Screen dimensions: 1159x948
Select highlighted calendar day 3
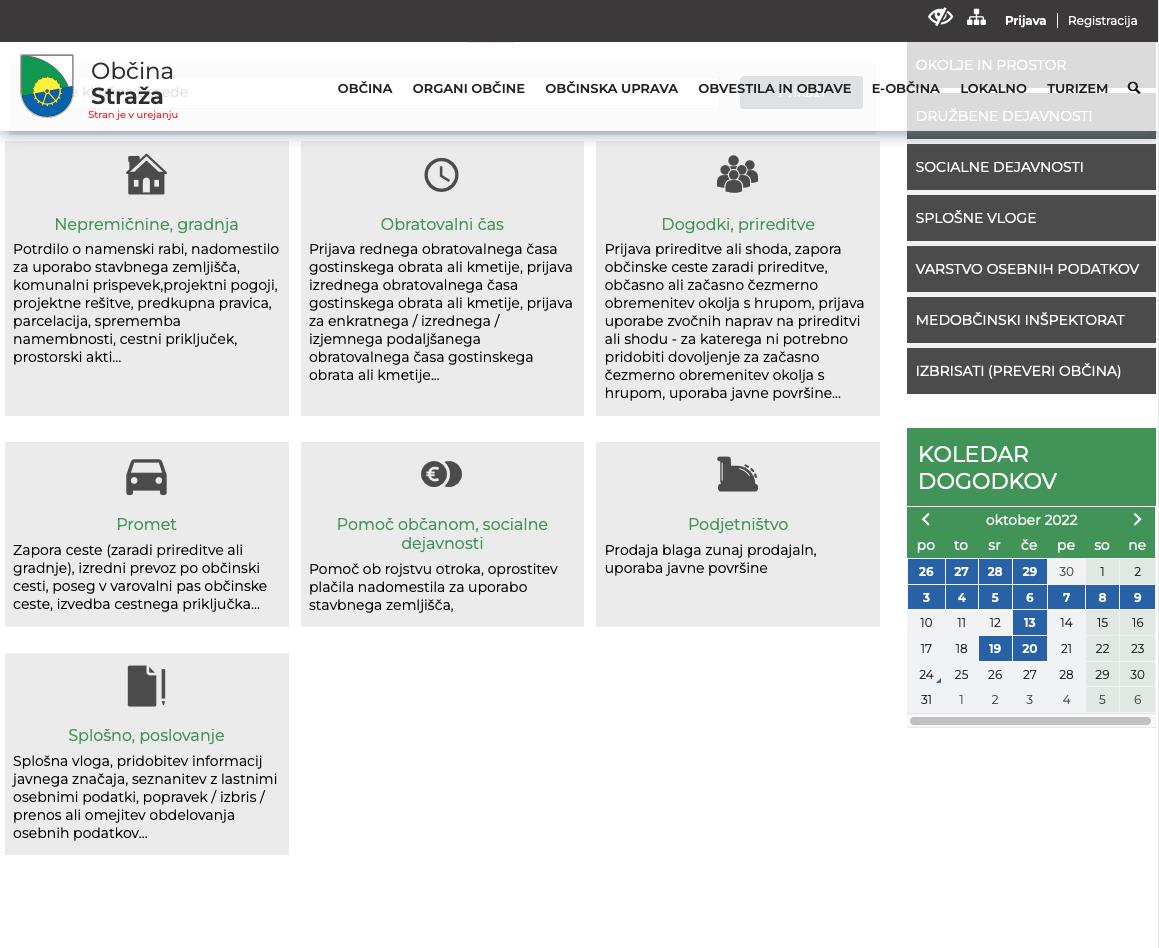[926, 597]
